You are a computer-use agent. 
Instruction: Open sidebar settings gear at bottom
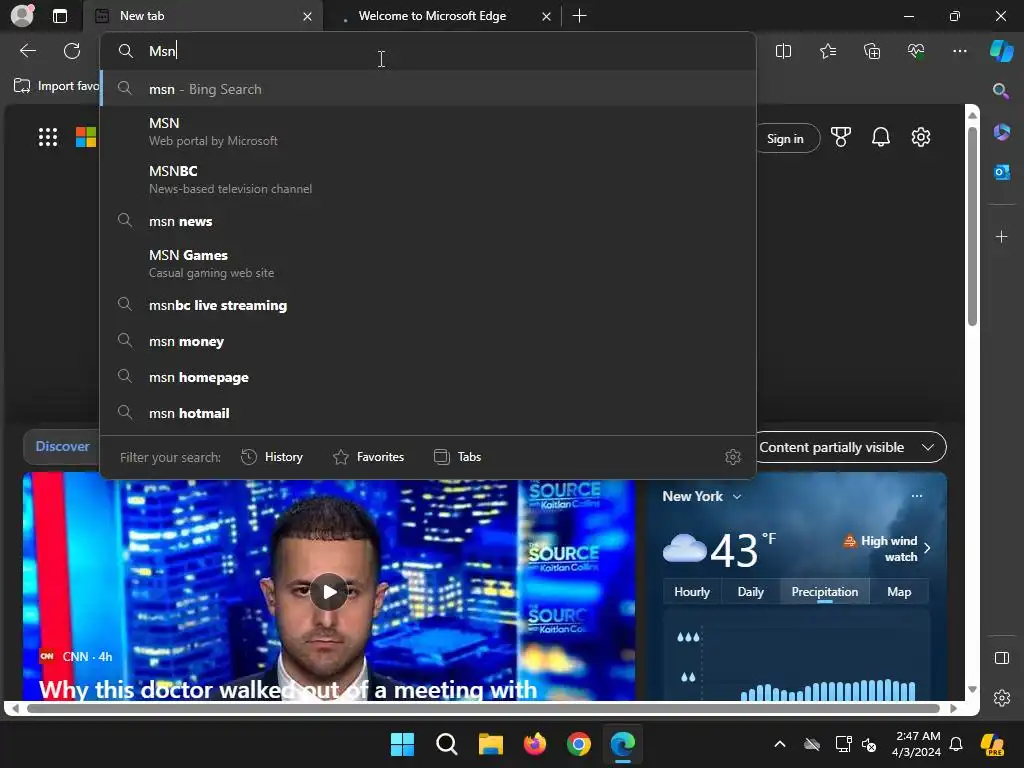click(1001, 698)
